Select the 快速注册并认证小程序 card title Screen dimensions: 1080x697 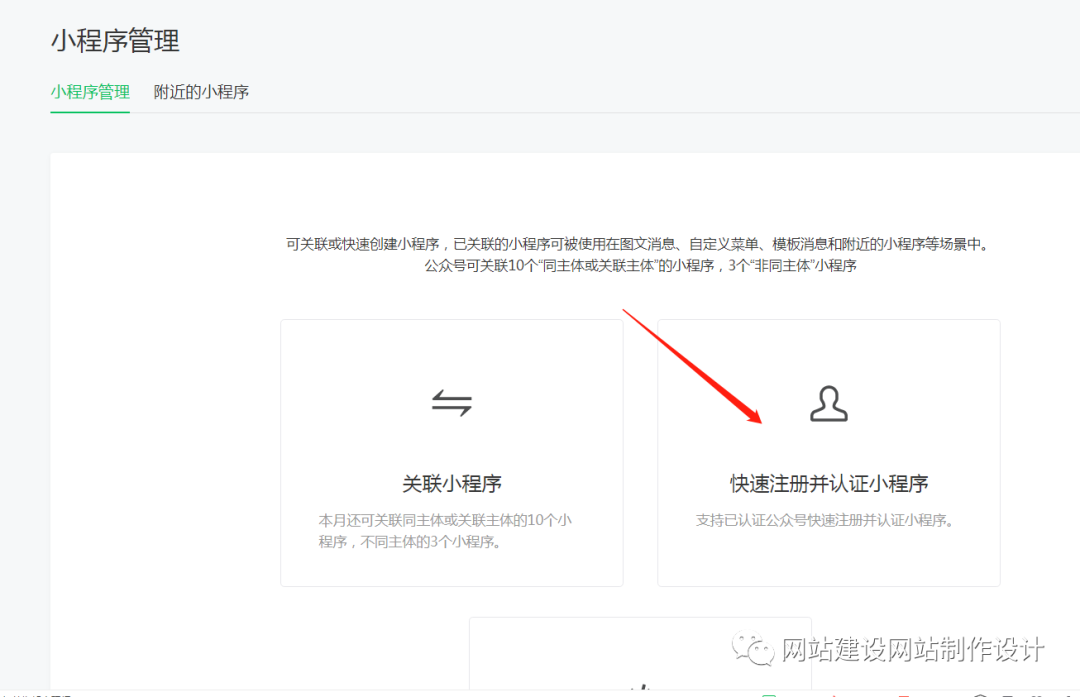click(829, 483)
